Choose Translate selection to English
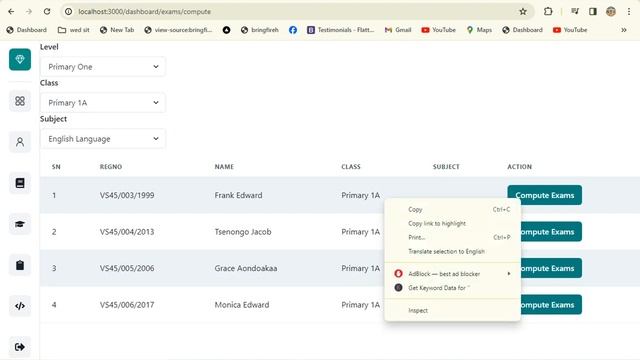This screenshot has width=640, height=360. [452, 251]
